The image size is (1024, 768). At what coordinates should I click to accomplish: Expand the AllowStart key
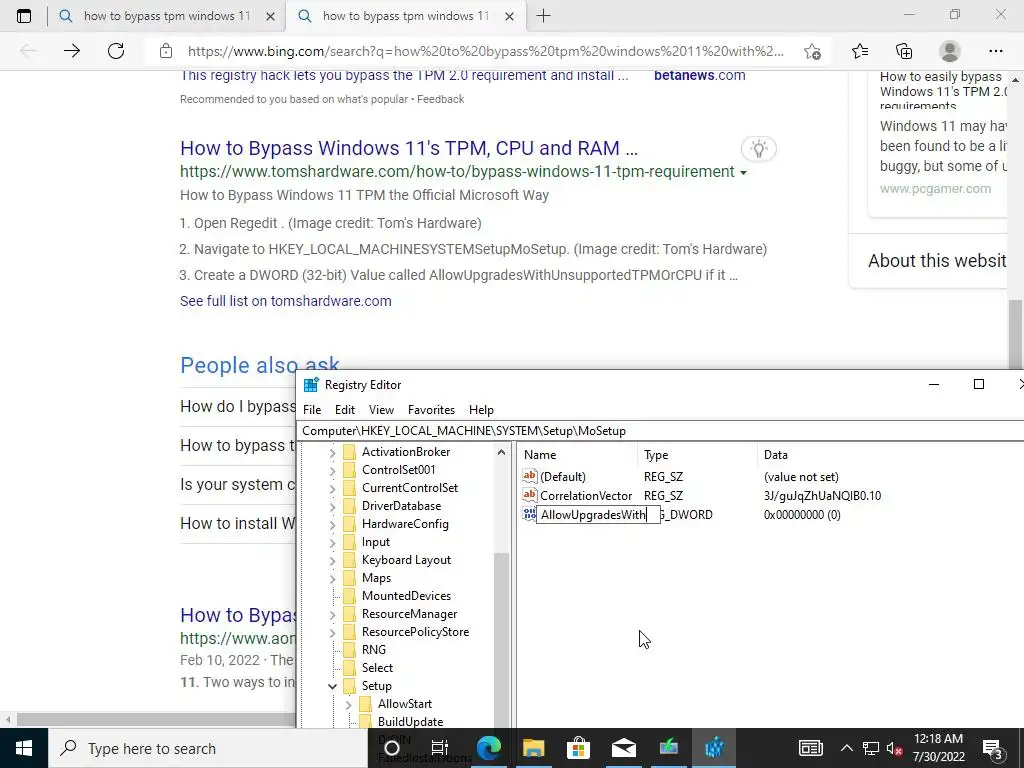[348, 704]
